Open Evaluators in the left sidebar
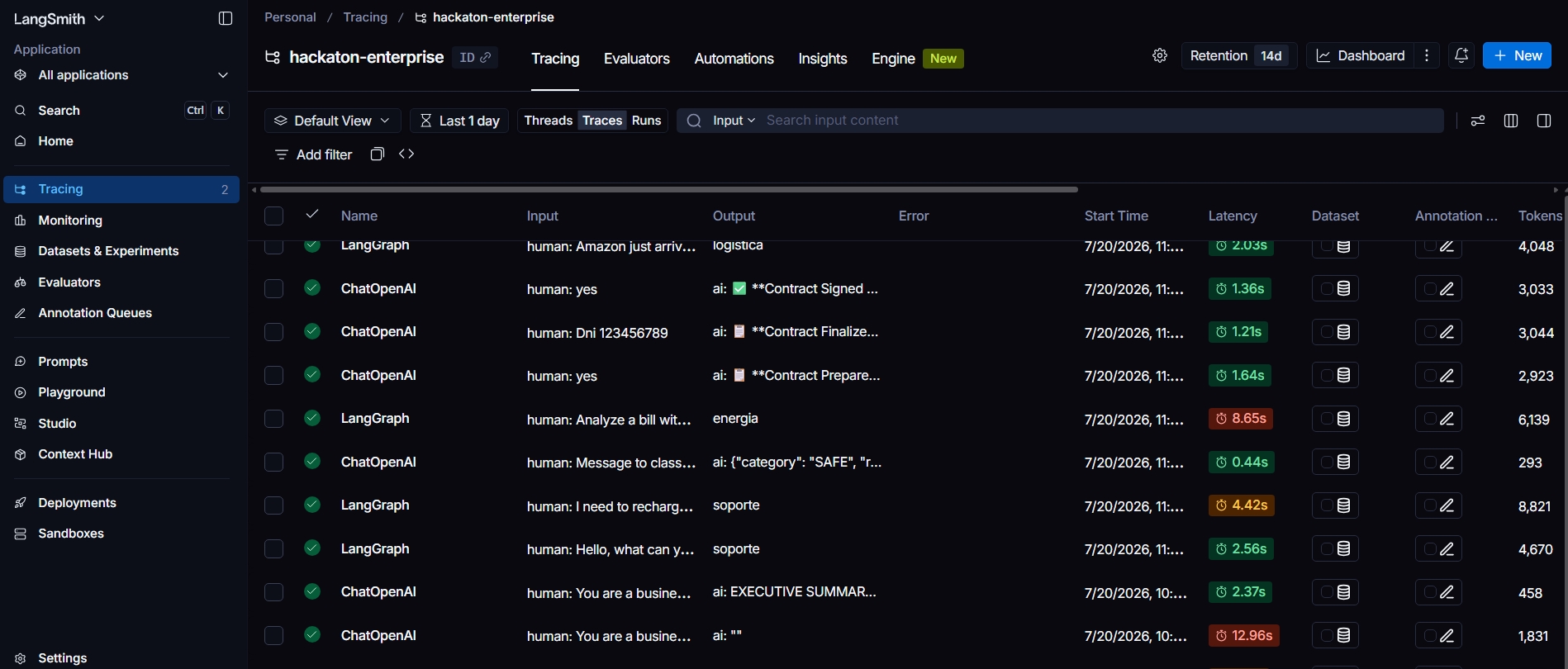This screenshot has height=669, width=1568. tap(69, 282)
